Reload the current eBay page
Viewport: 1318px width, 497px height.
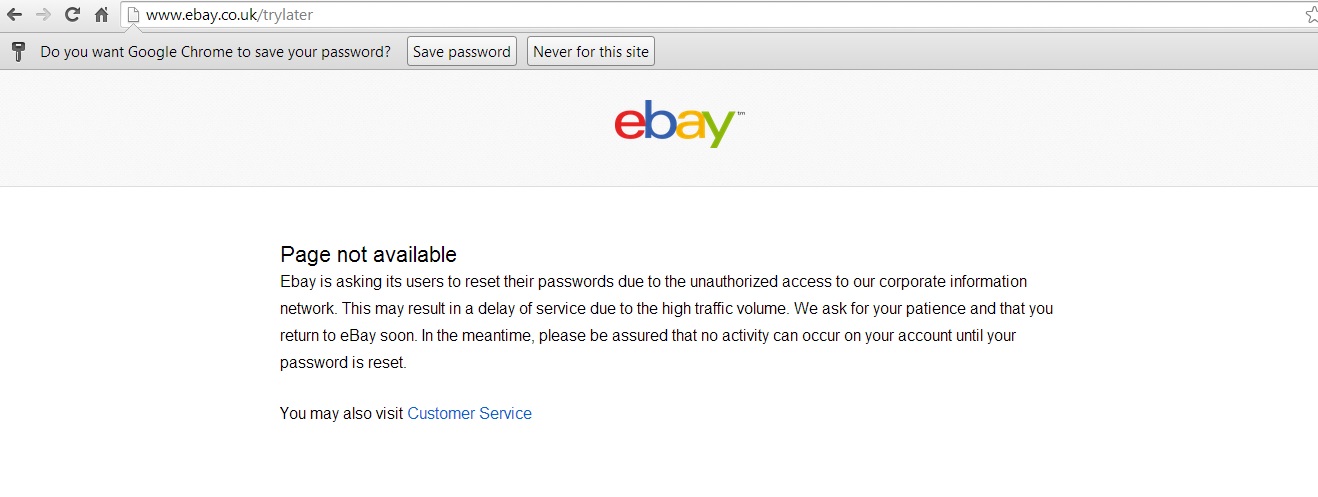(x=72, y=15)
